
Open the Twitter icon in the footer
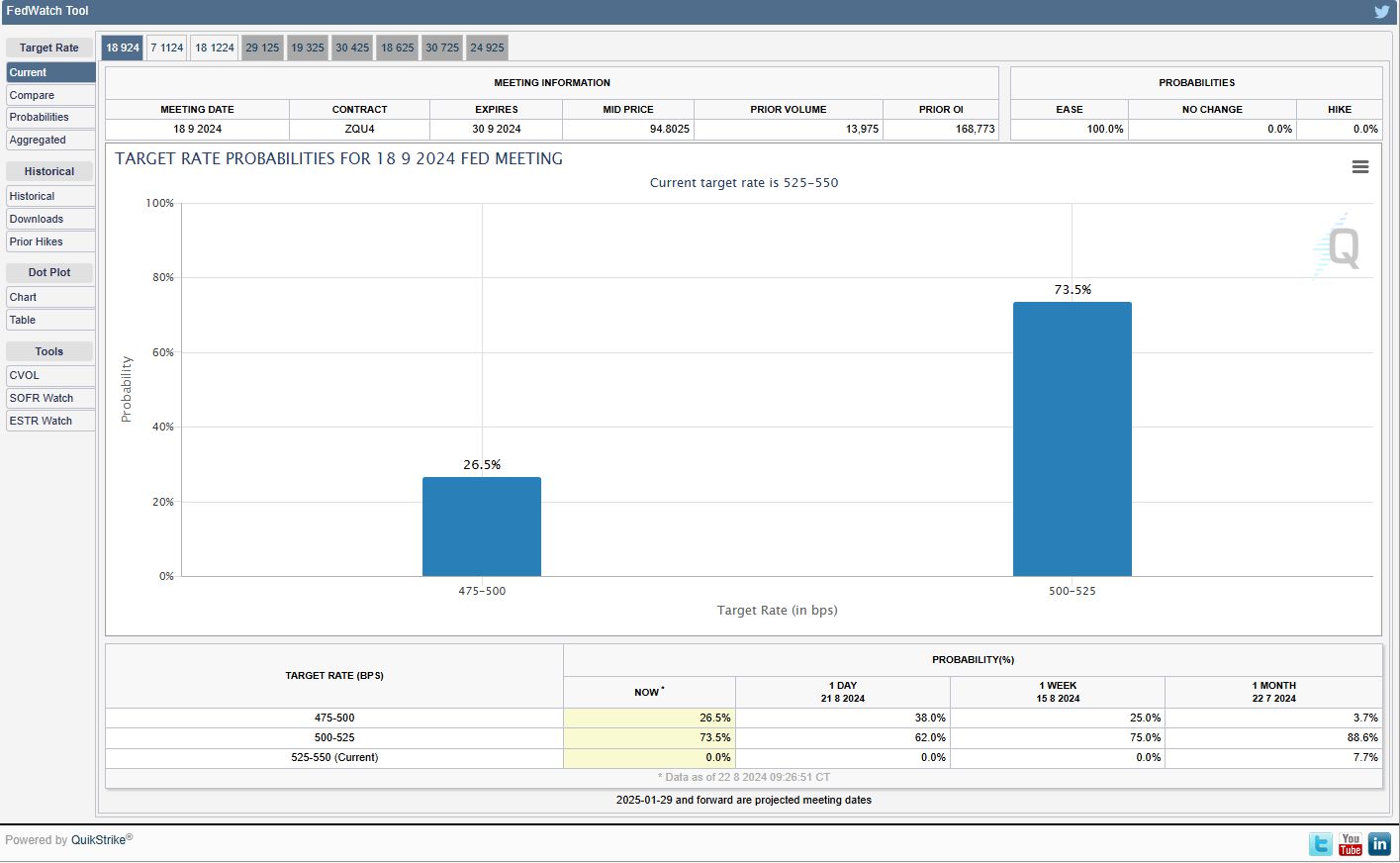(x=1320, y=844)
